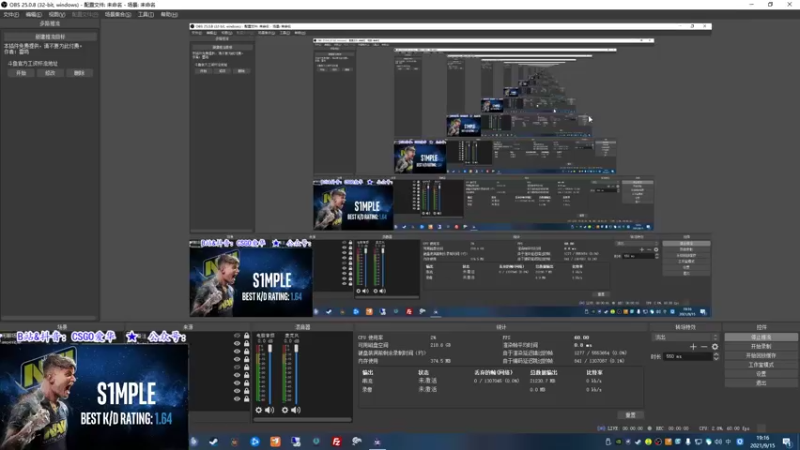This screenshot has width=800, height=450.
Task: Add a transition with the plus icon
Action: click(x=693, y=347)
